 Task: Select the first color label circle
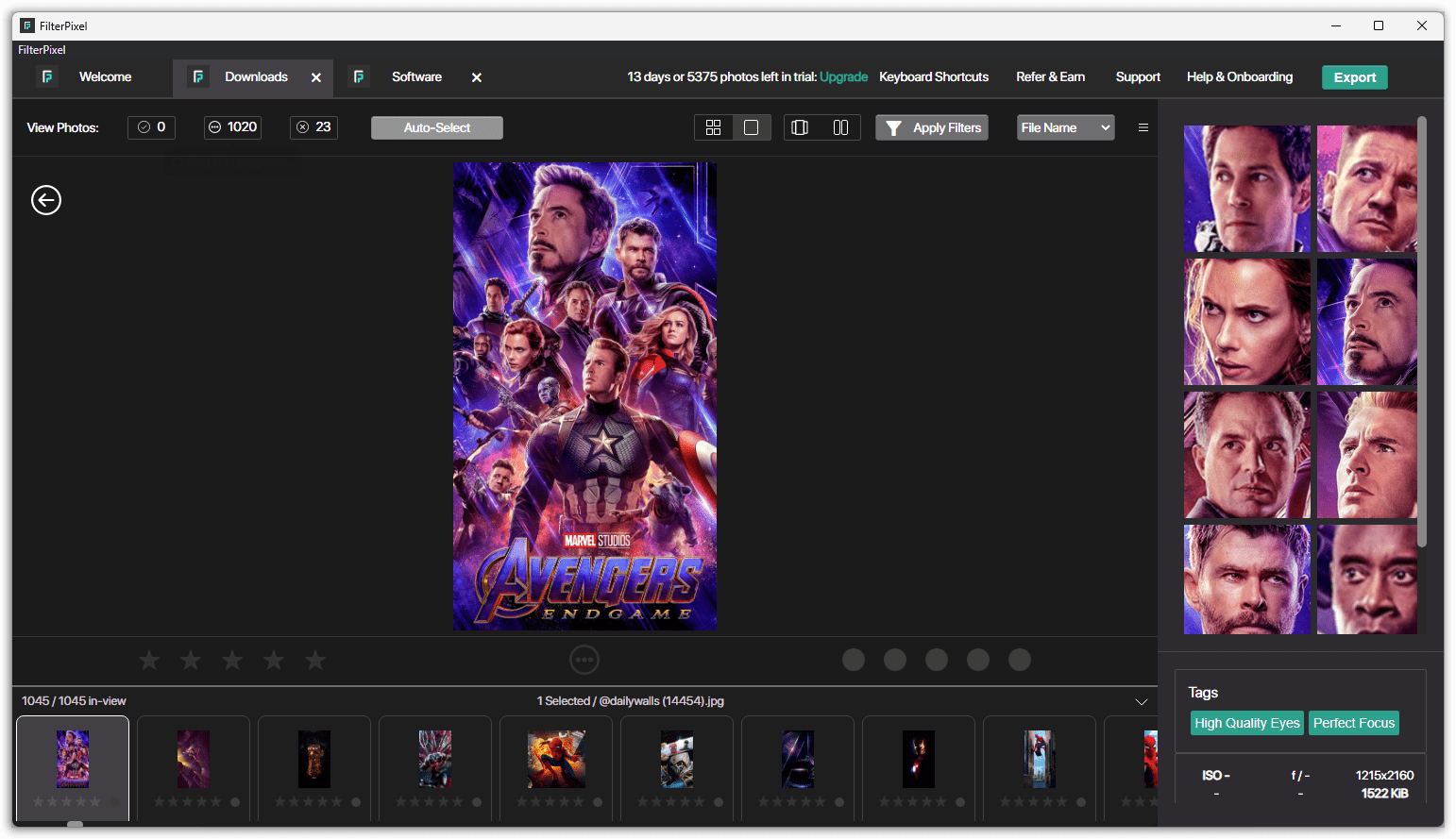[854, 660]
